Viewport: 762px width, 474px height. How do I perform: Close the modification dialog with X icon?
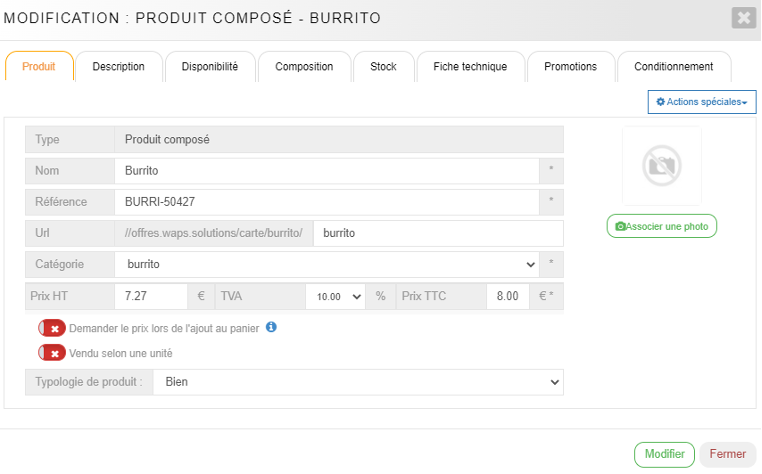(743, 18)
